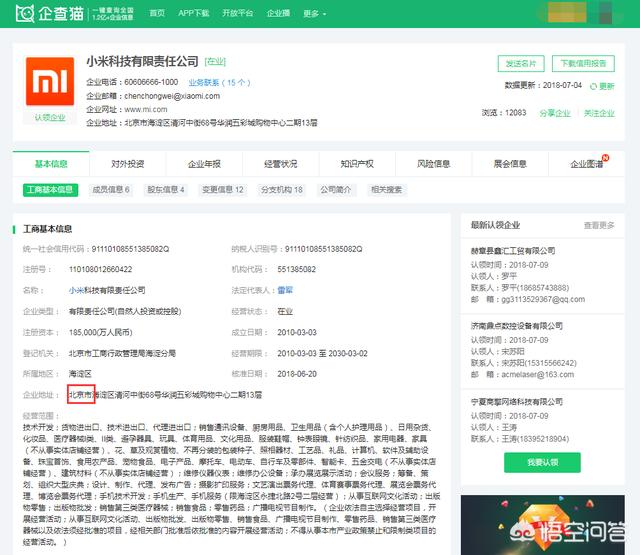Open the 知识产权 tab
Viewport: 640px width, 555px height.
coord(357,164)
